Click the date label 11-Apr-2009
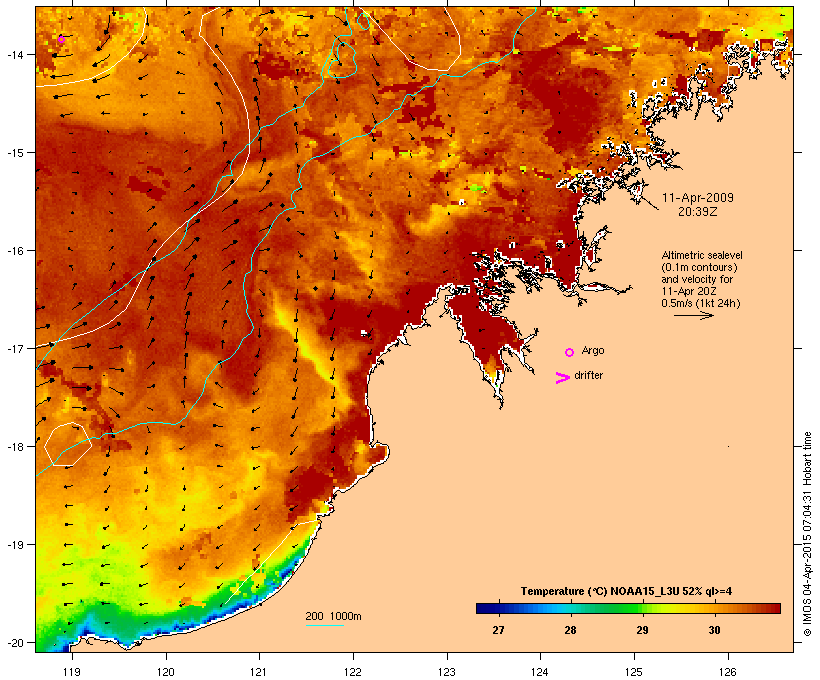This screenshot has width=820, height=680. click(698, 198)
